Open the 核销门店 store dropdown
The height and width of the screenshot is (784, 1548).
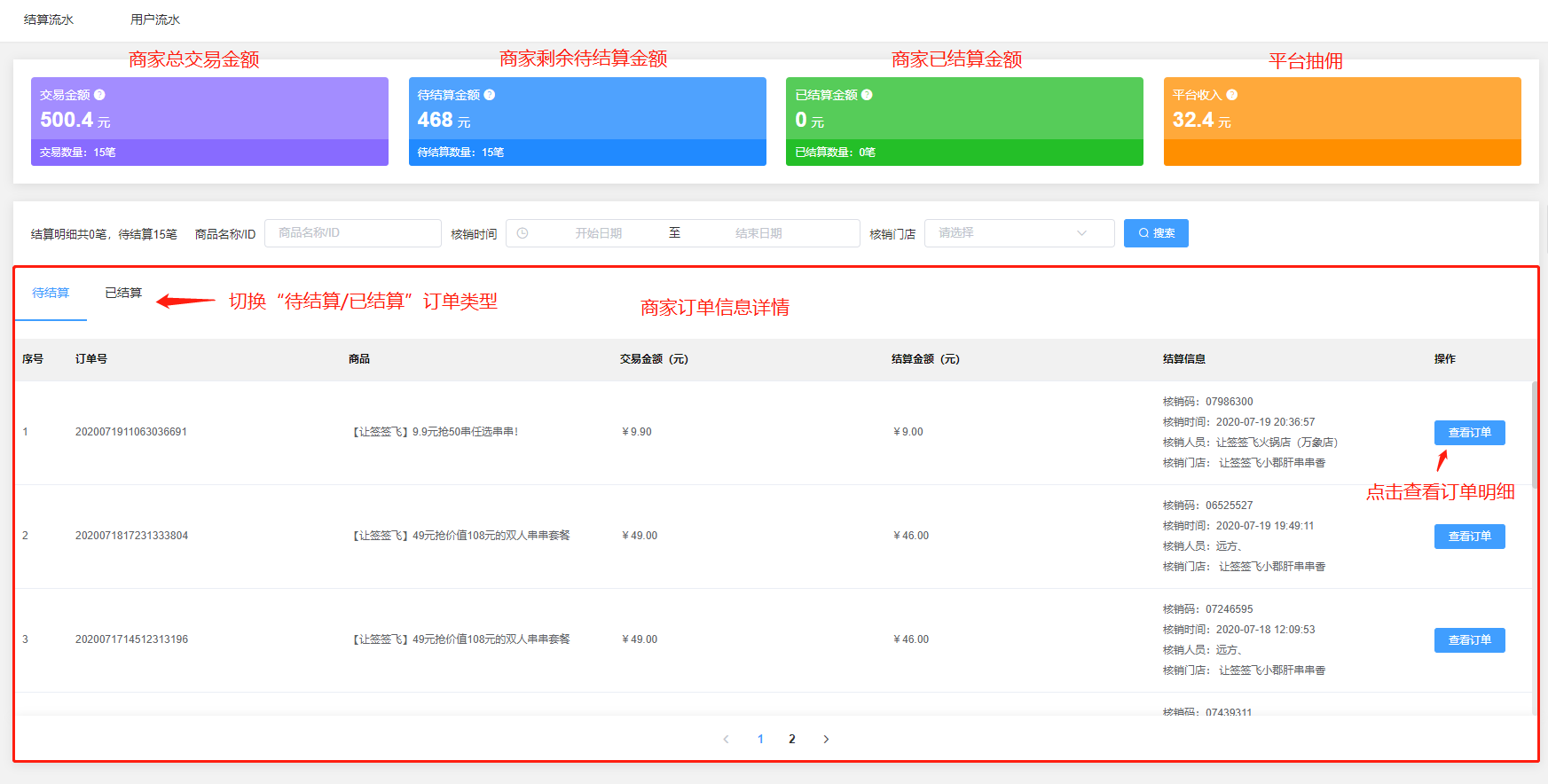click(1019, 233)
